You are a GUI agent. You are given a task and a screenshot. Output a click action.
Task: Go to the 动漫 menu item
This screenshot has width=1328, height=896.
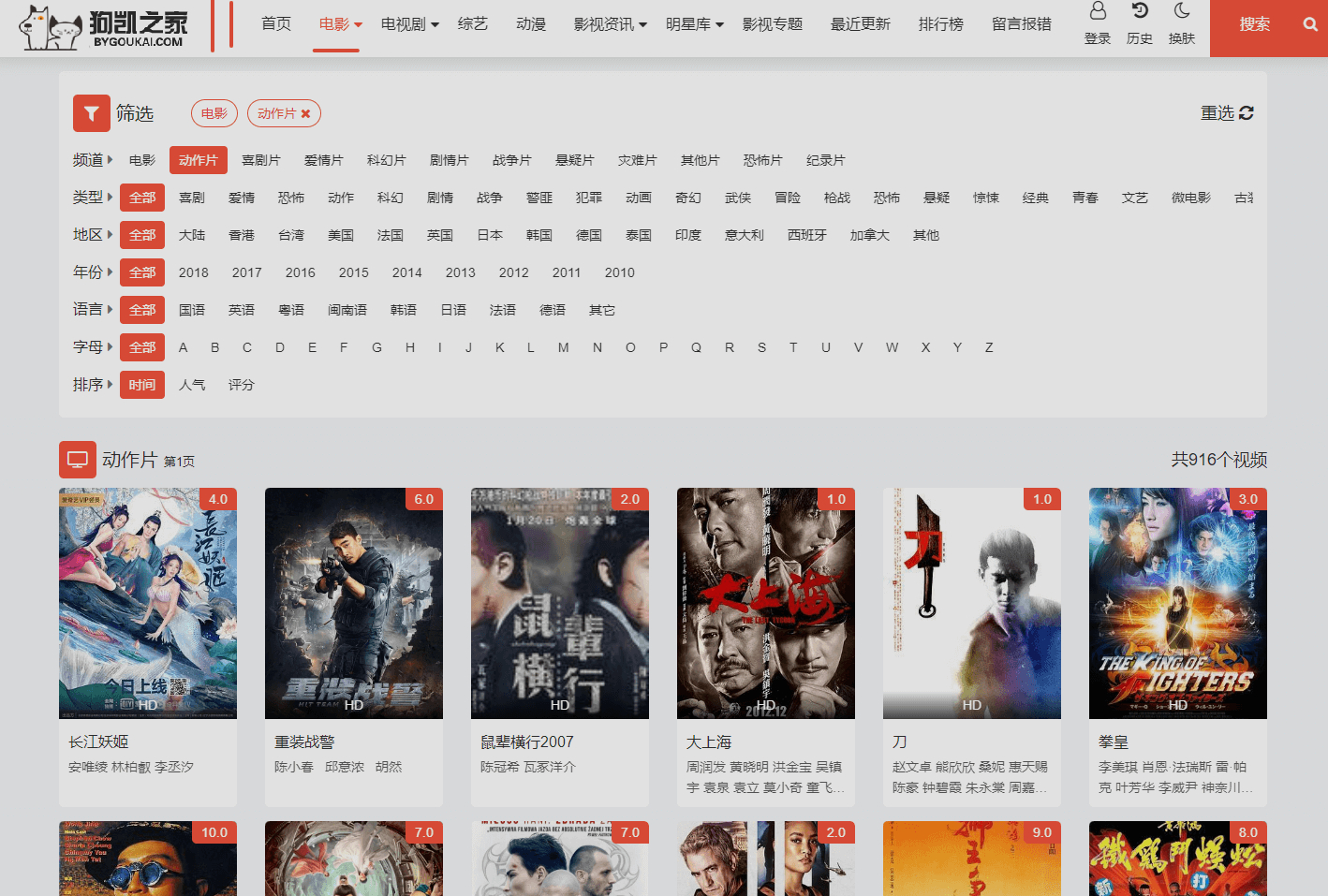click(x=531, y=24)
